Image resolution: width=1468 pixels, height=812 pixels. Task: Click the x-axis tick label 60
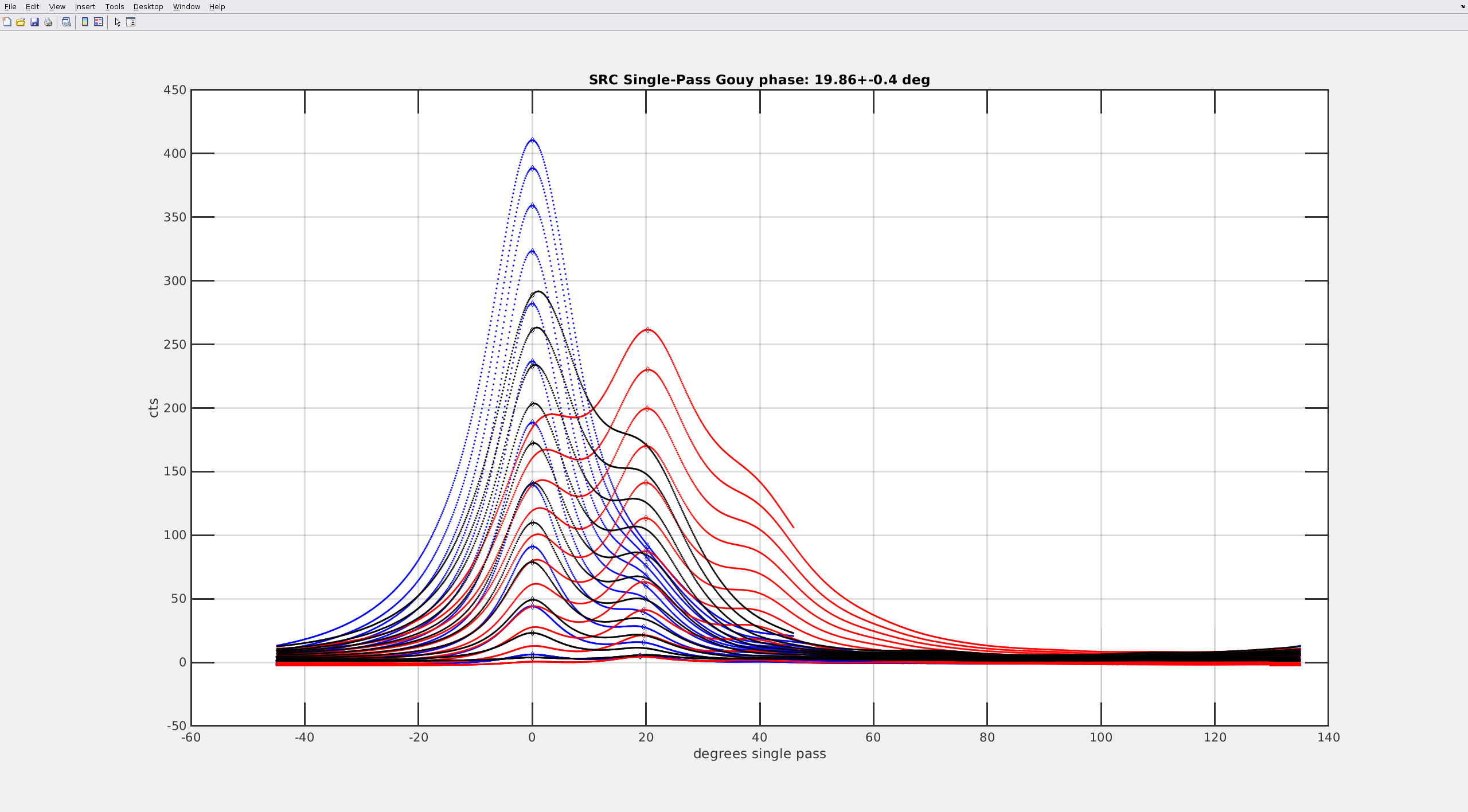(873, 737)
